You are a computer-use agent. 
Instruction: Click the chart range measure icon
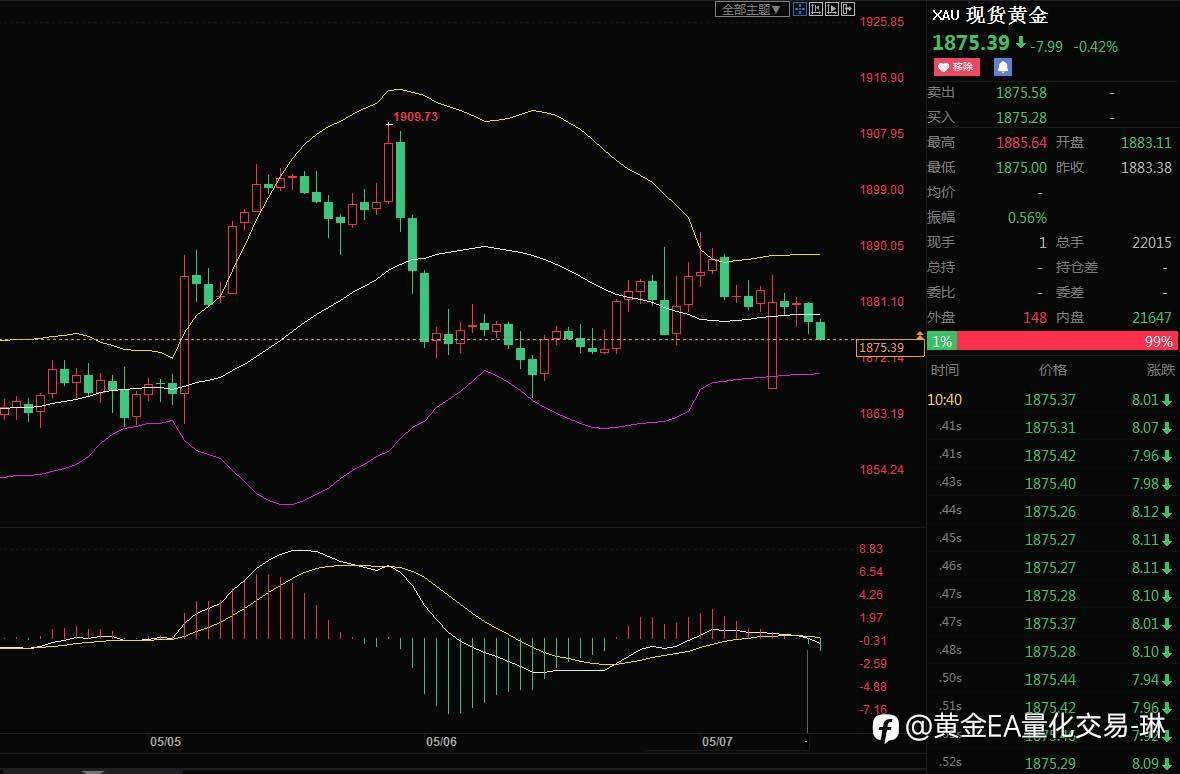tap(816, 9)
